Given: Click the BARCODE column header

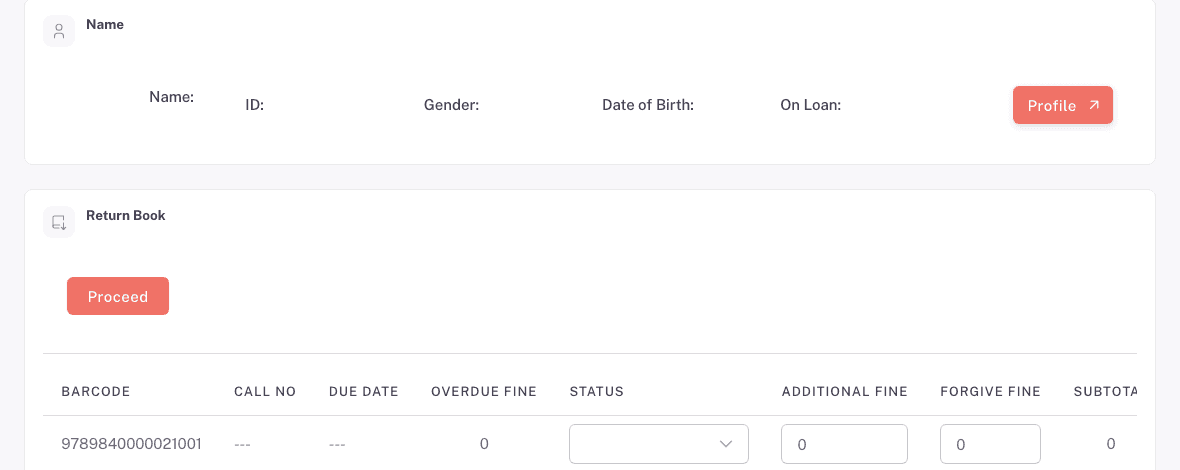Looking at the screenshot, I should (x=96, y=391).
